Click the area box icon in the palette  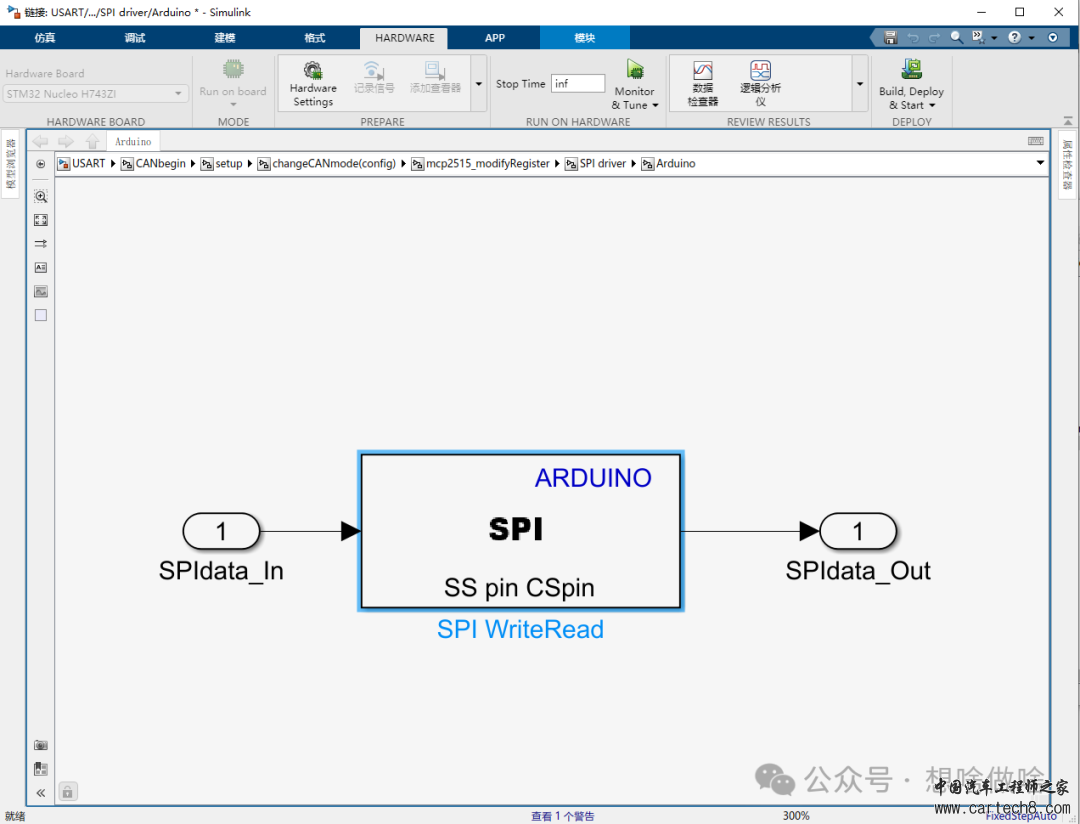coord(41,315)
